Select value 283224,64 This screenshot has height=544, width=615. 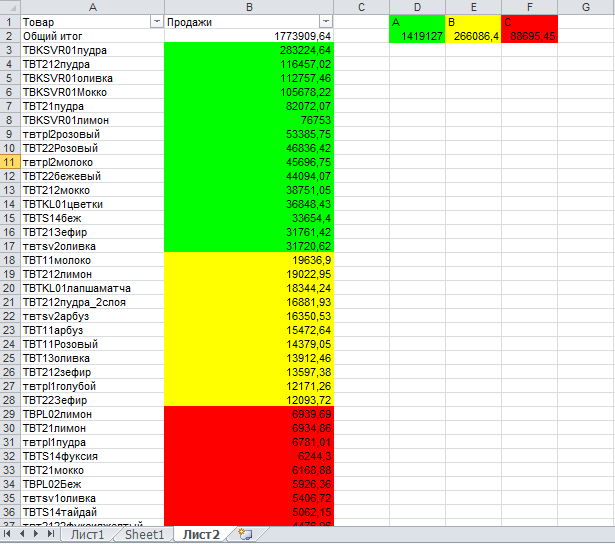coord(249,50)
